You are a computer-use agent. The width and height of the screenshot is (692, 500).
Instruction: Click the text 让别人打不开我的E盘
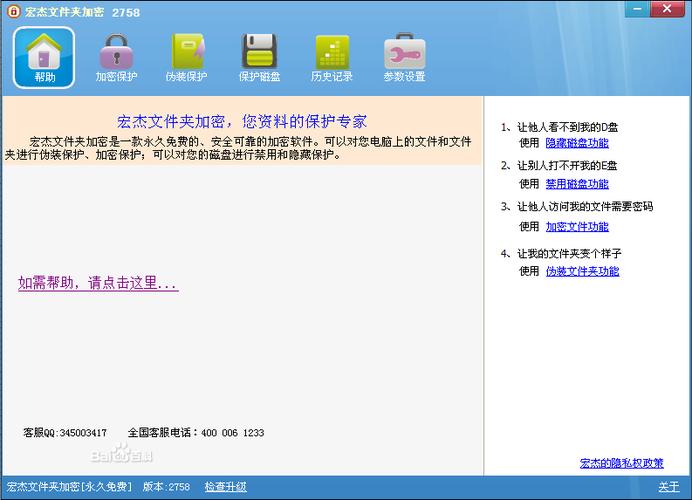tap(567, 165)
